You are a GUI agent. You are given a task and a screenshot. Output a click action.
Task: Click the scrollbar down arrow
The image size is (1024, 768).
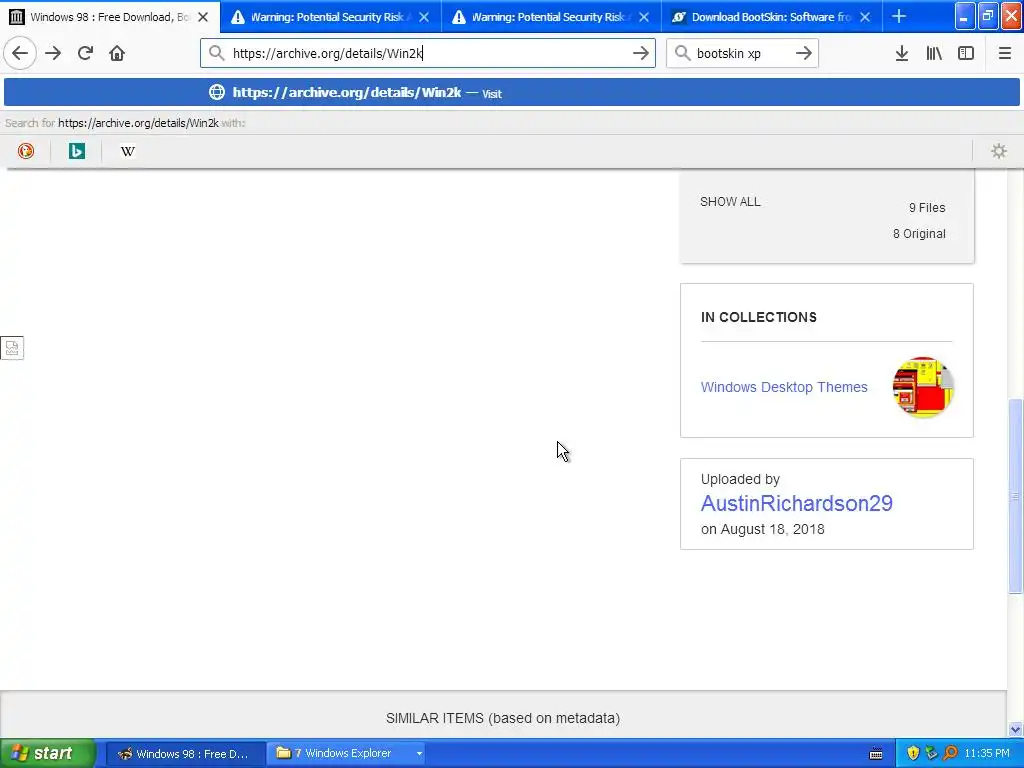click(1015, 729)
